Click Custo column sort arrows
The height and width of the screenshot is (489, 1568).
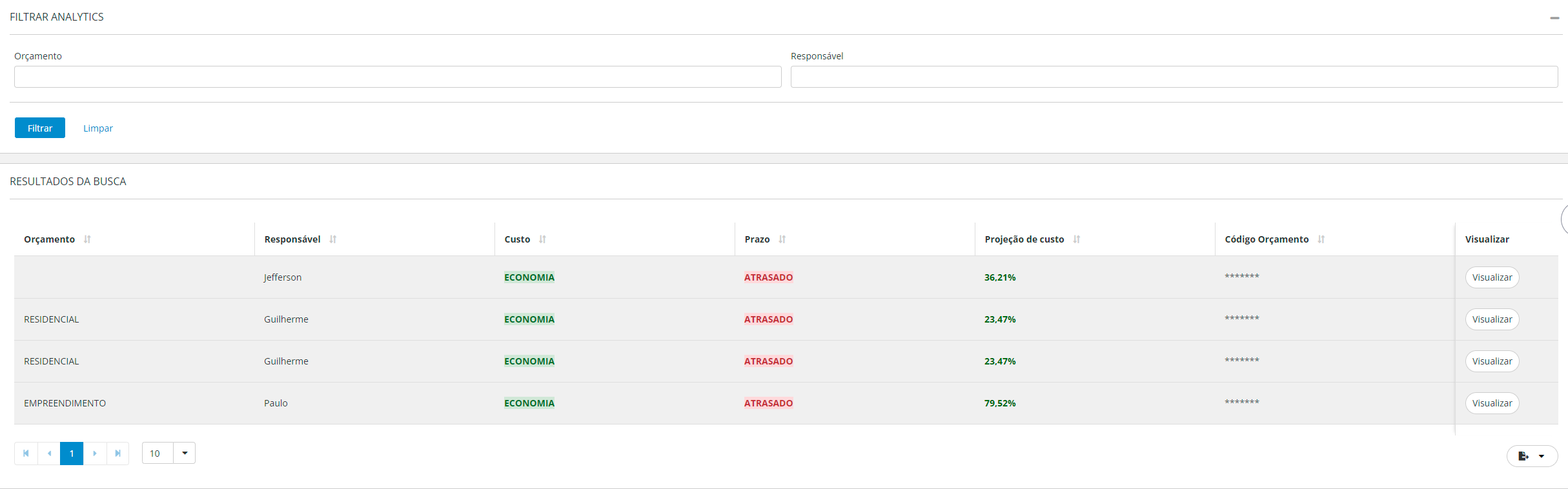tap(542, 239)
